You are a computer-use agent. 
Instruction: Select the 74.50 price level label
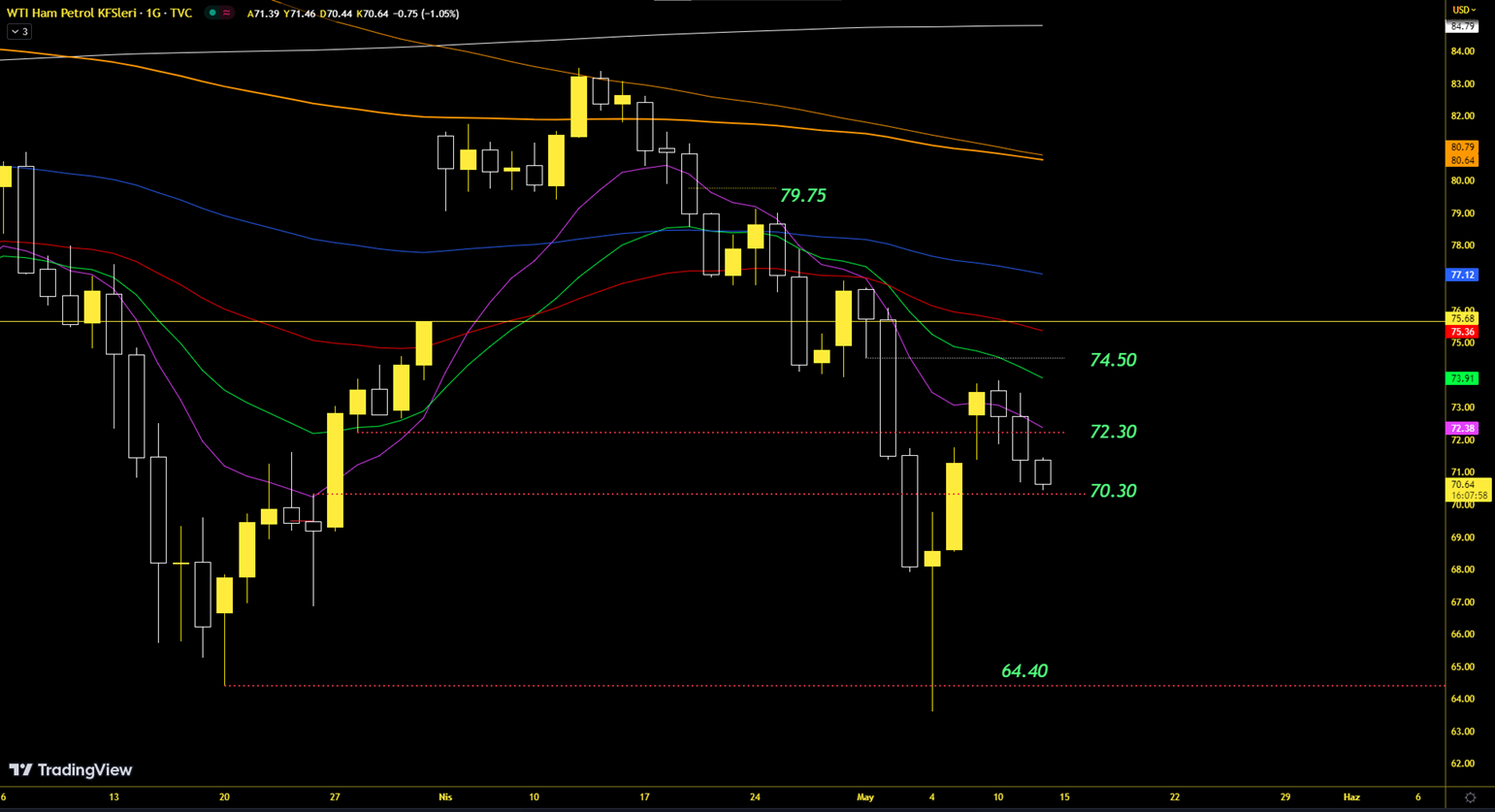(1112, 360)
